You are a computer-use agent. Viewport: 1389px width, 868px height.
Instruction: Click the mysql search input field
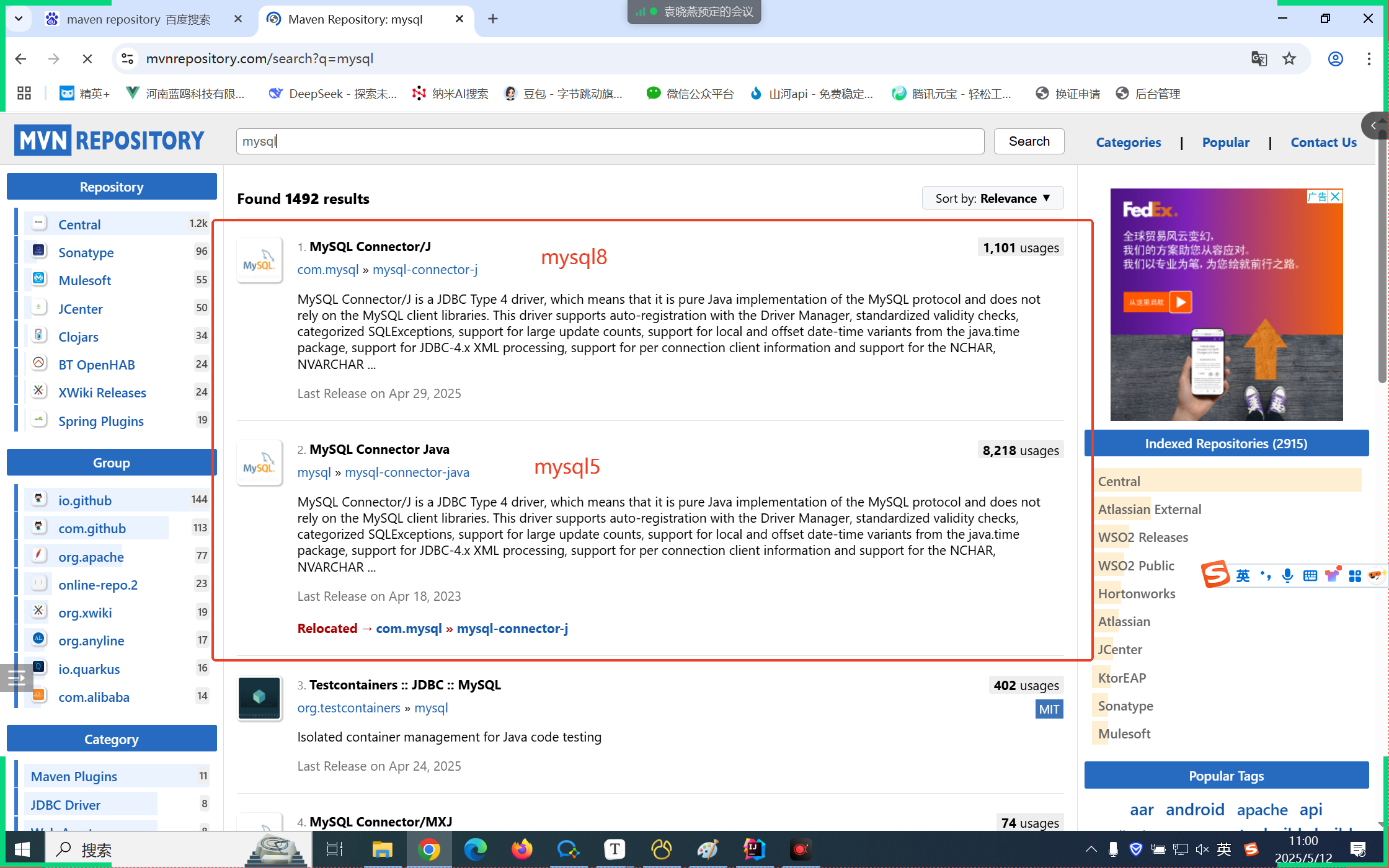pyautogui.click(x=610, y=141)
